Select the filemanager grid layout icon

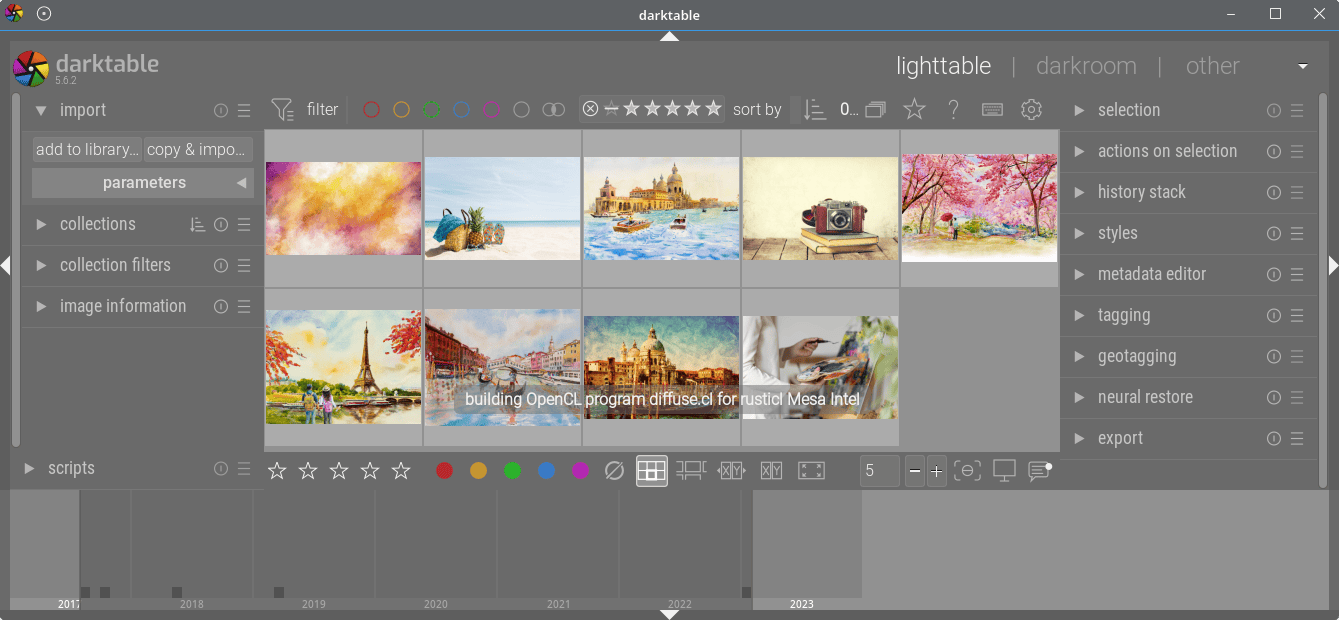[x=652, y=470]
